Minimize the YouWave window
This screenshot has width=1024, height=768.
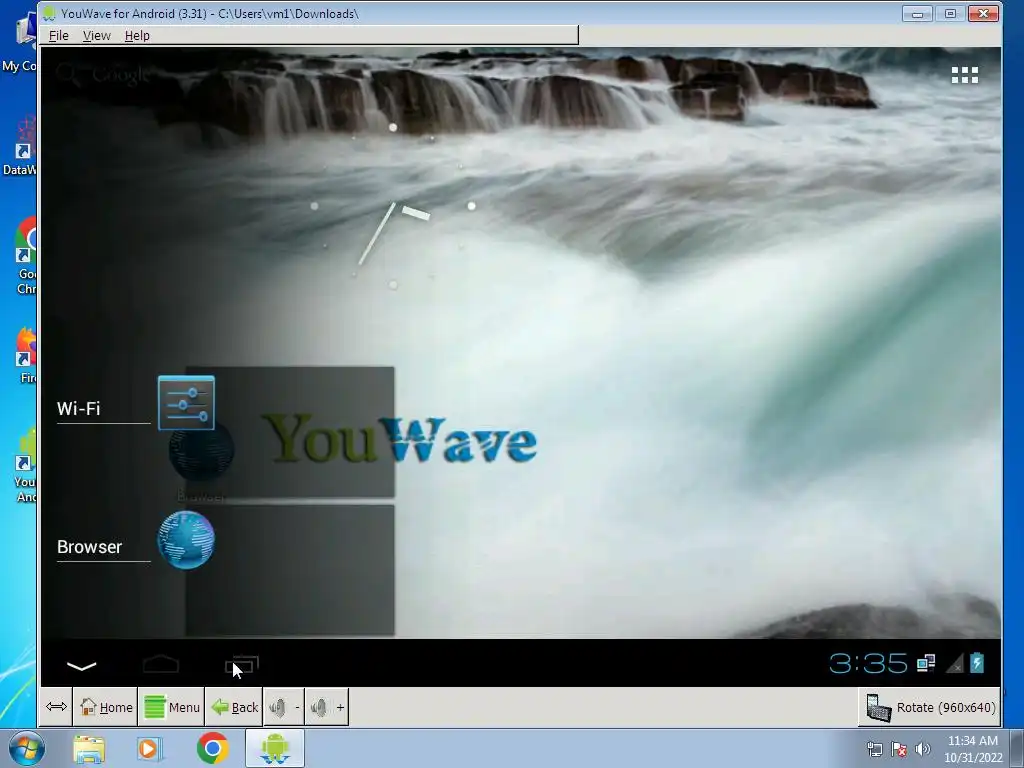[917, 13]
